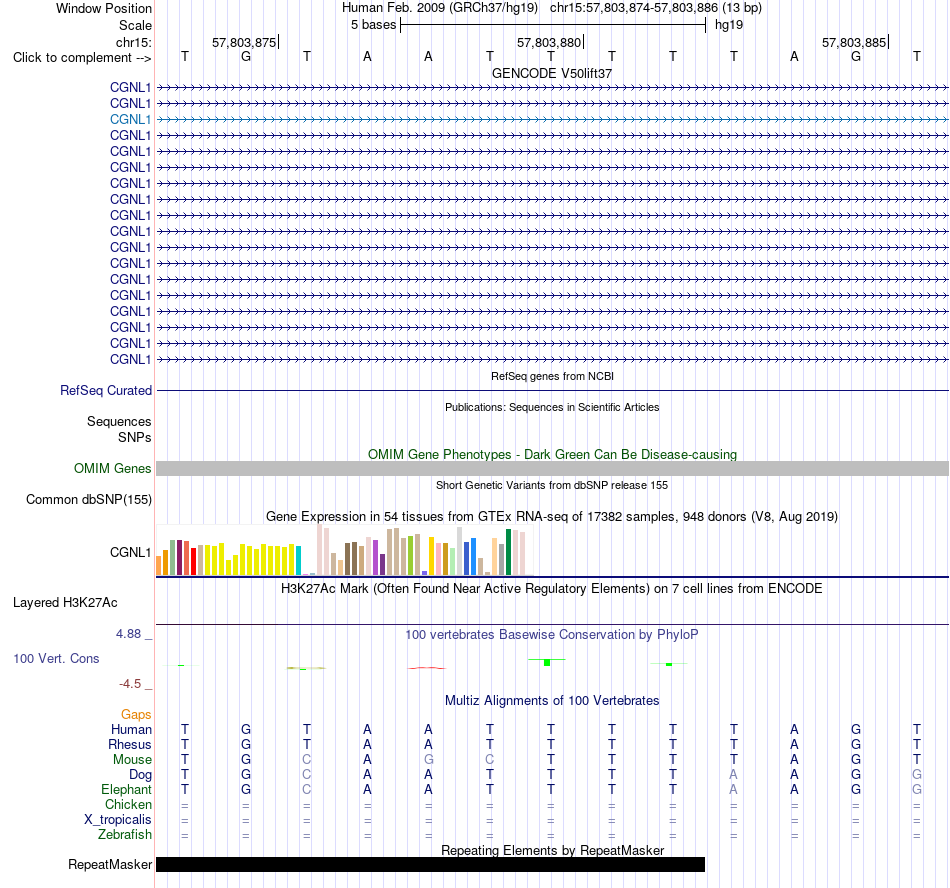Image resolution: width=950 pixels, height=888 pixels.
Task: Open the Layered H3K27Ac track label
Action: (65, 602)
